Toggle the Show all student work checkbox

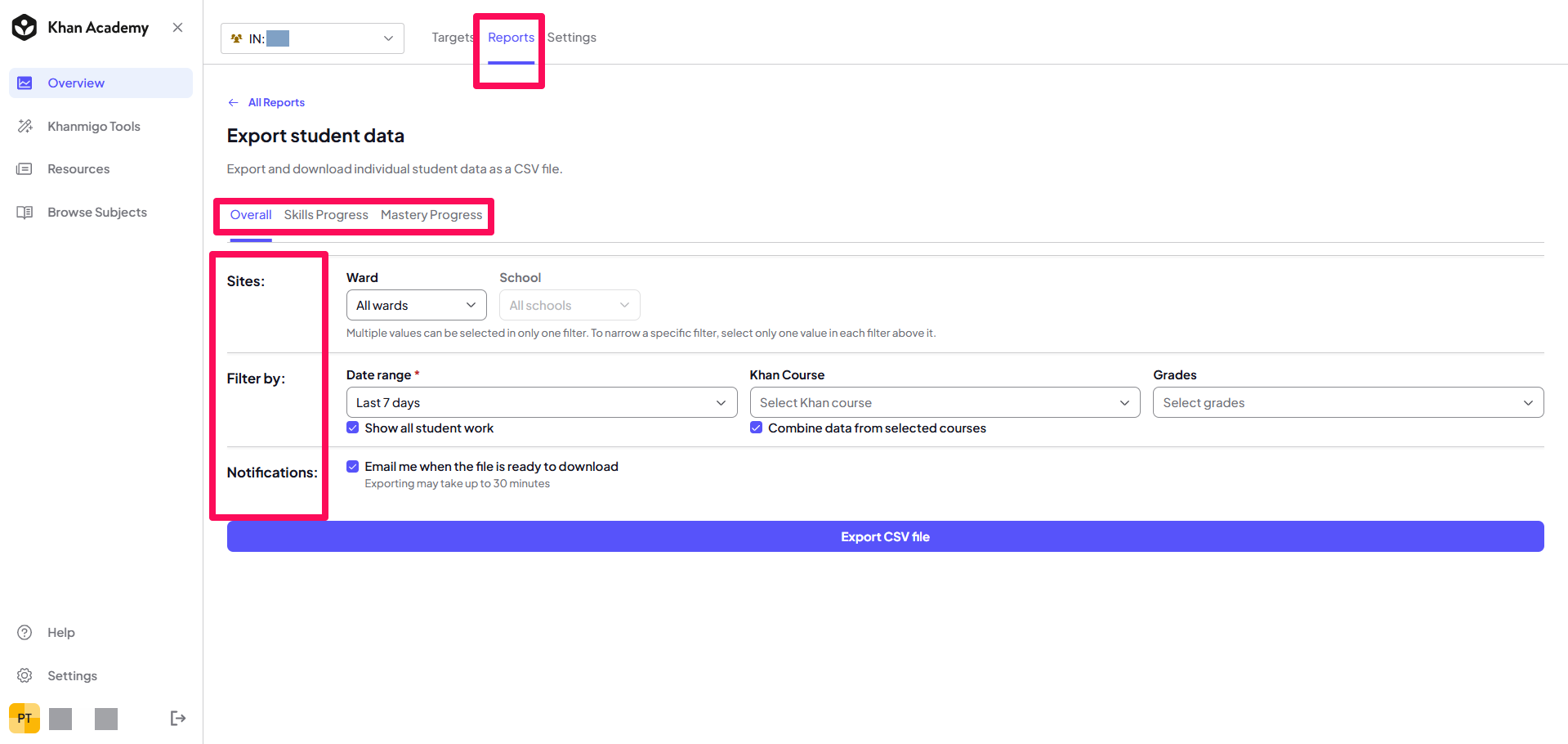pyautogui.click(x=353, y=428)
